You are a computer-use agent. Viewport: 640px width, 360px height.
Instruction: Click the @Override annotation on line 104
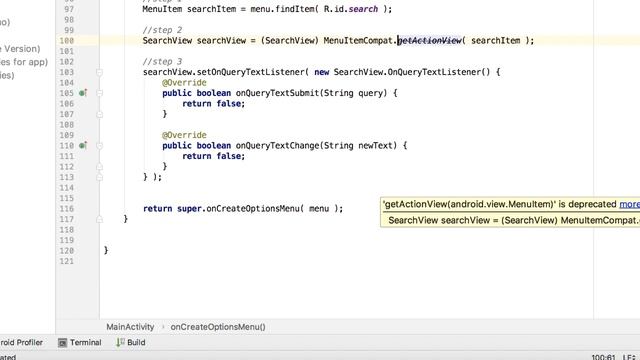point(184,82)
